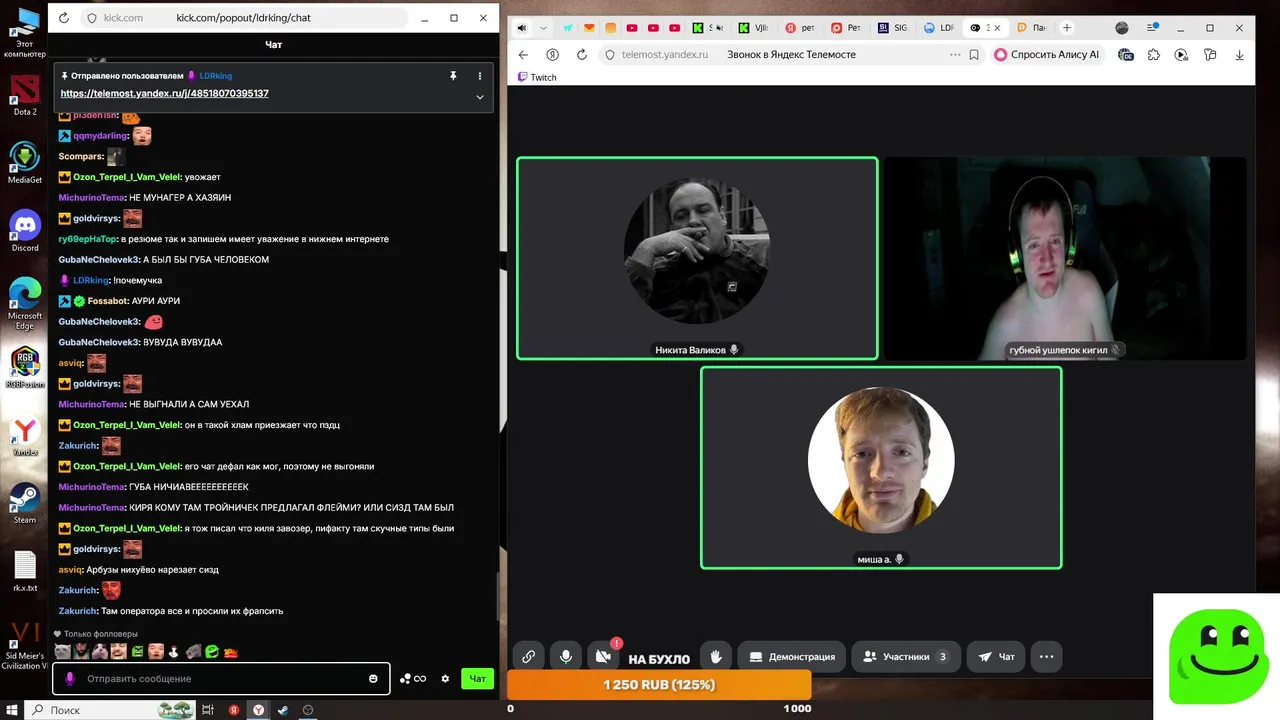Collapse the pinned message with chevron
This screenshot has height=720, width=1280.
pyautogui.click(x=480, y=97)
